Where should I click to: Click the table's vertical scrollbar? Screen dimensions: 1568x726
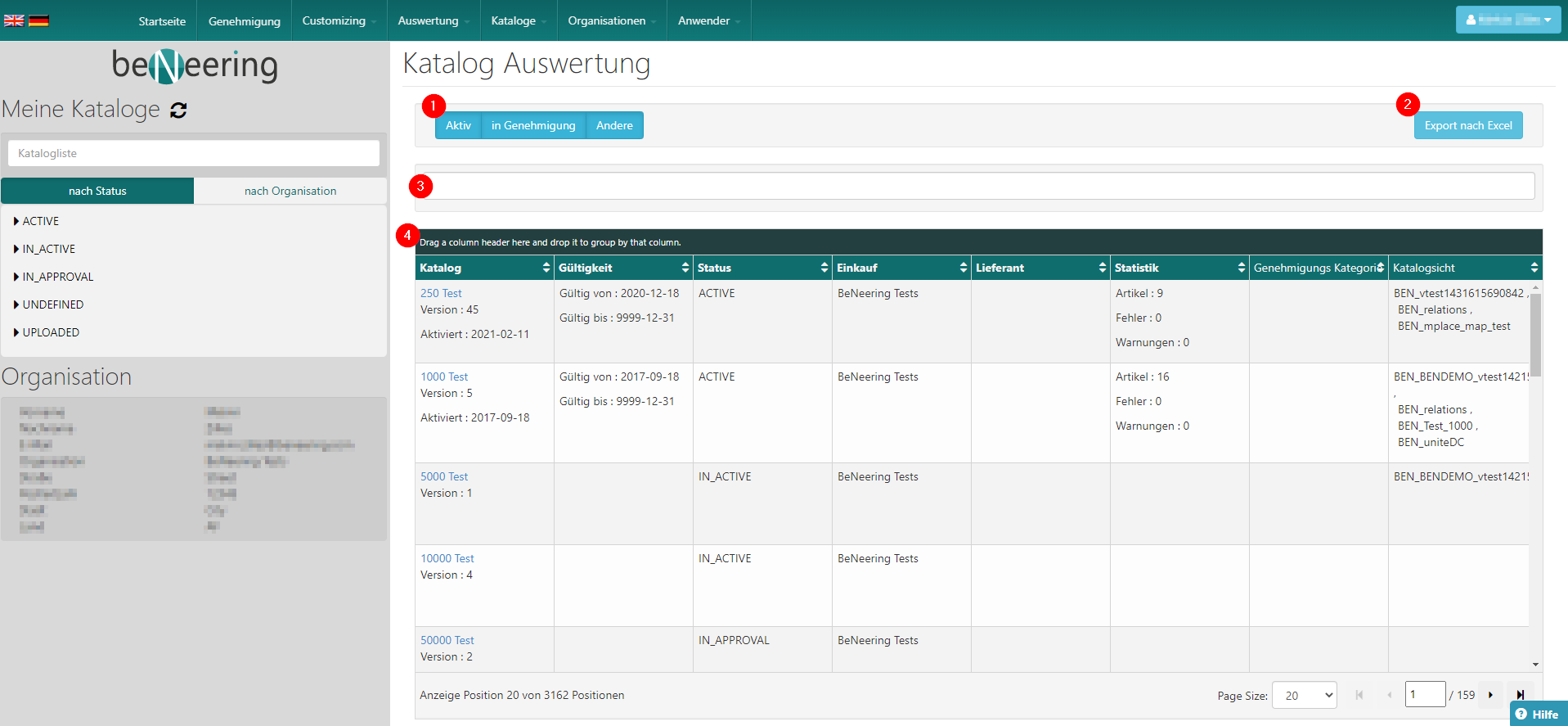(x=1535, y=336)
